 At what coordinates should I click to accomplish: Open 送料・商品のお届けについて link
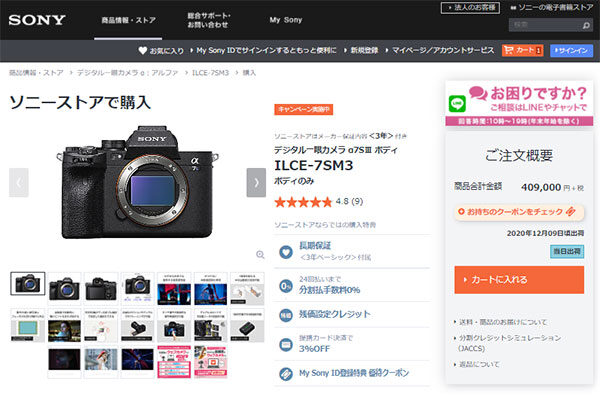coord(502,322)
